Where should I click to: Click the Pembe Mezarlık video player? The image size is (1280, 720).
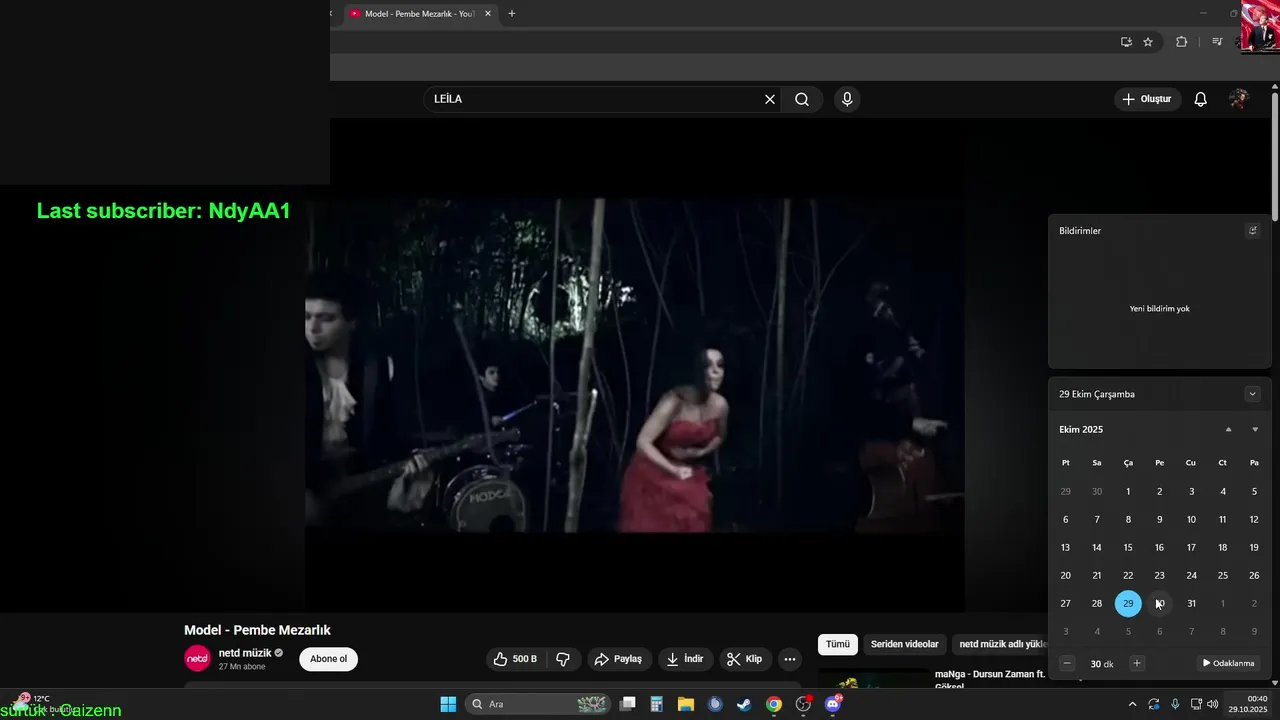635,365
